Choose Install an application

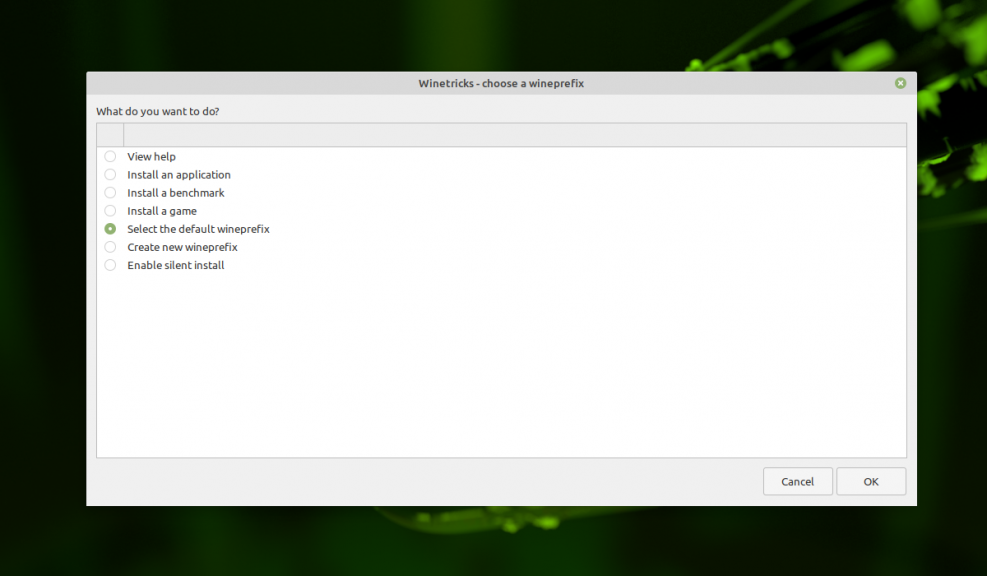coord(110,174)
